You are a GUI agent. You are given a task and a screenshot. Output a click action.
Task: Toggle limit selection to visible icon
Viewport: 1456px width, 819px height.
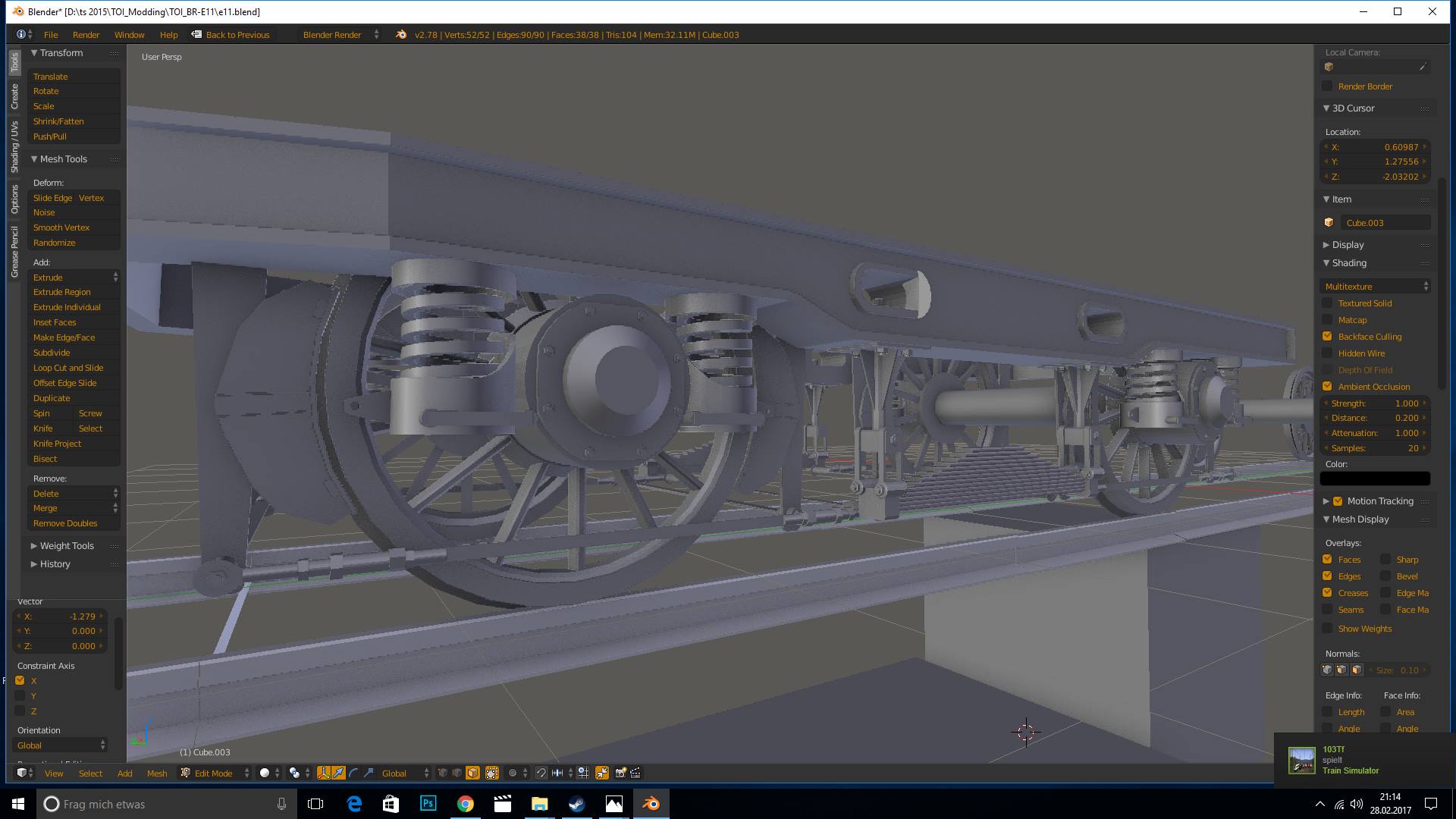coord(492,773)
